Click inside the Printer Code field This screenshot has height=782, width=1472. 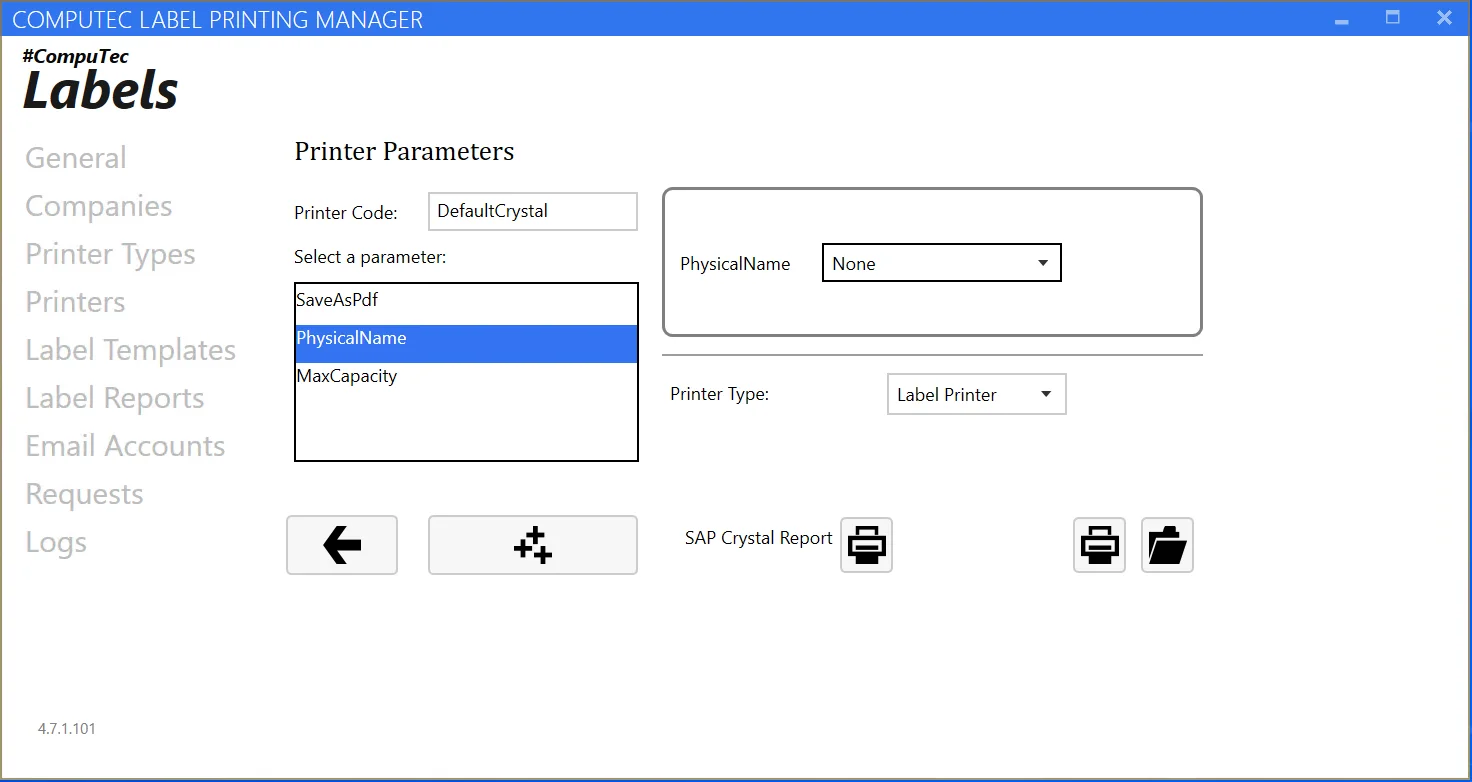(x=532, y=211)
